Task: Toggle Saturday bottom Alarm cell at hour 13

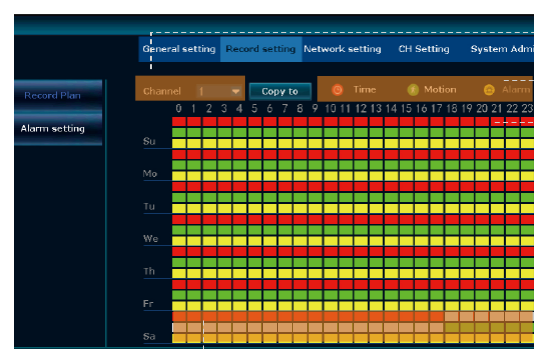Action: tap(376, 338)
